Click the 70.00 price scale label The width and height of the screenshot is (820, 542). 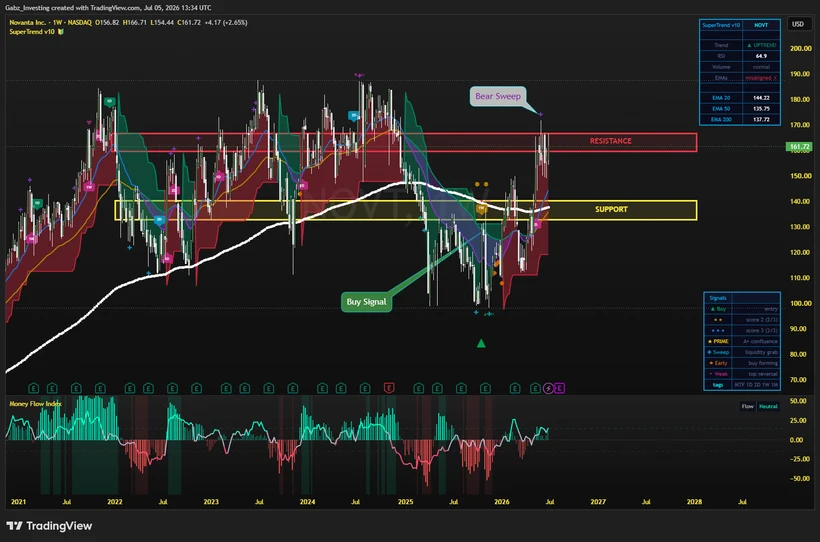(x=799, y=380)
